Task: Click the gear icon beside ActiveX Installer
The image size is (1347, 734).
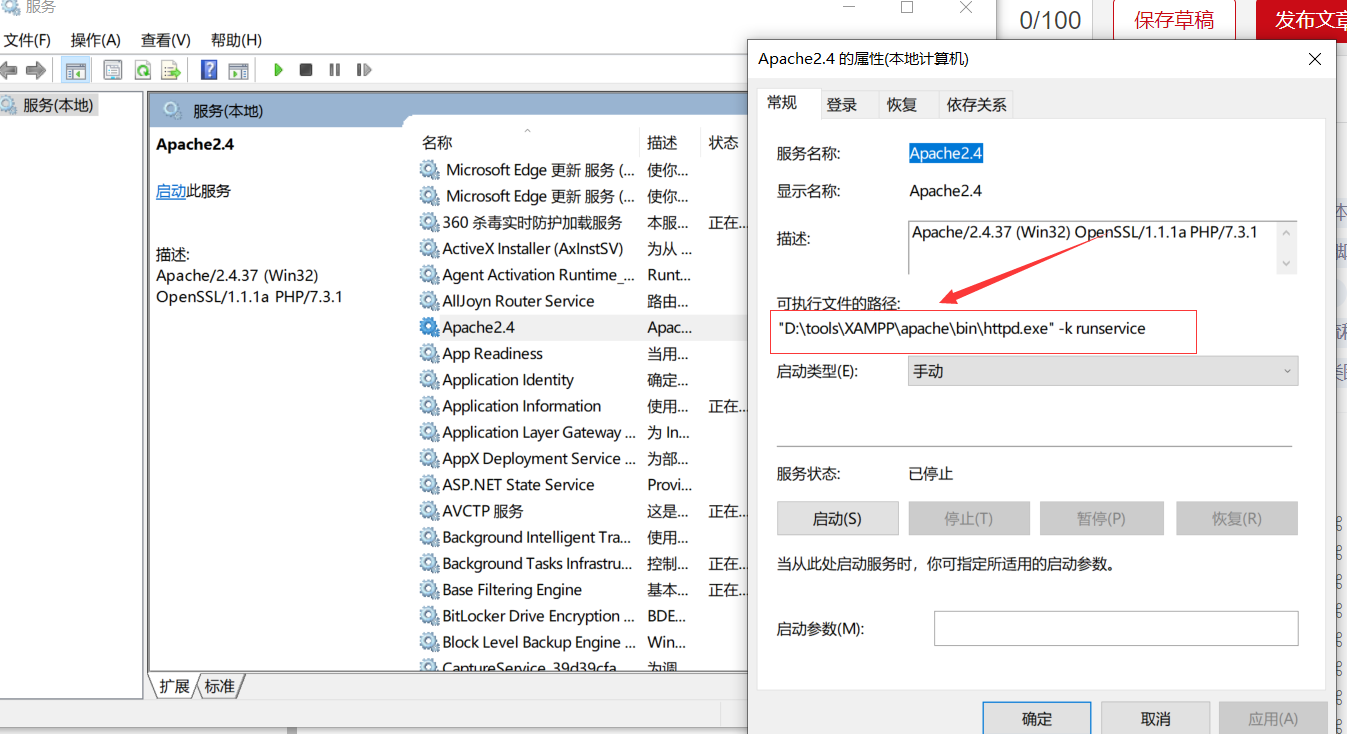Action: point(429,248)
